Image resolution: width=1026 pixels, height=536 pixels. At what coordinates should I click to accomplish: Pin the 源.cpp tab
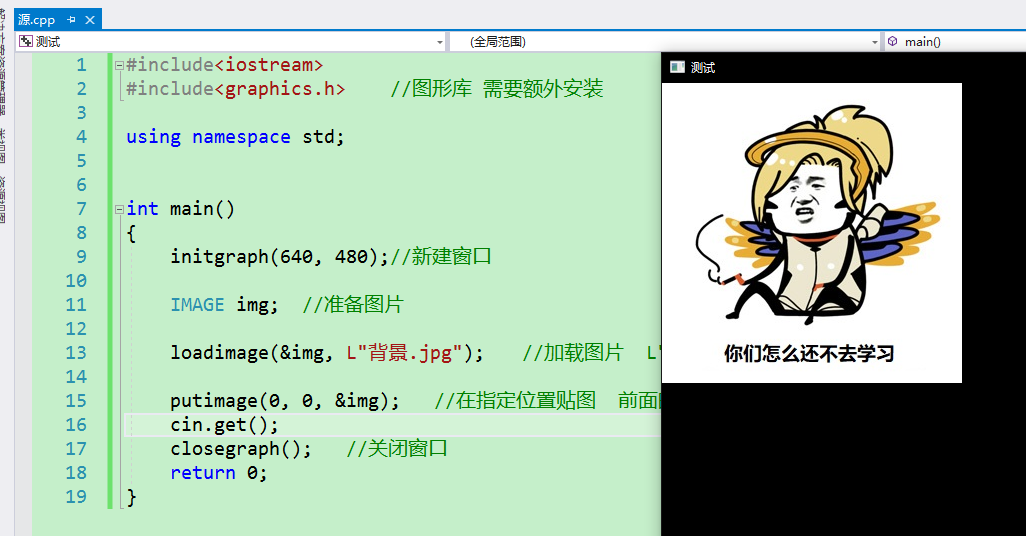tap(71, 20)
